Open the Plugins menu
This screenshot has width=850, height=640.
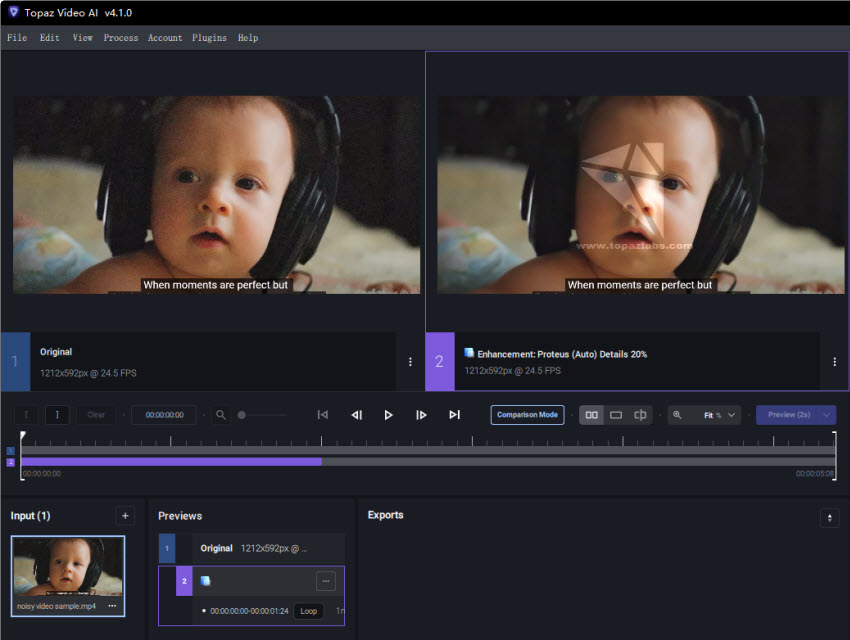(209, 37)
